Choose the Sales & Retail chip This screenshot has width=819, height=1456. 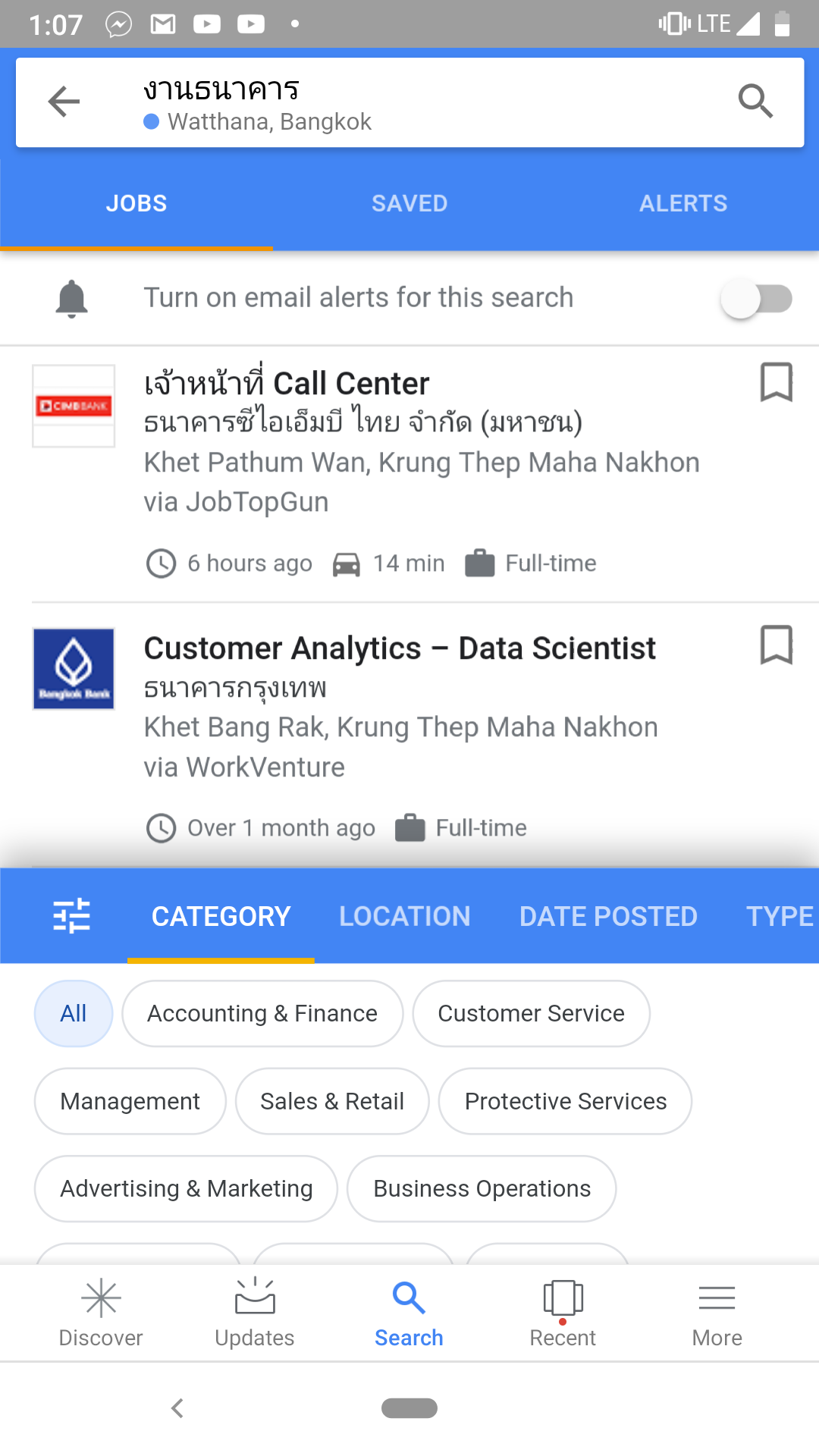click(x=332, y=1101)
